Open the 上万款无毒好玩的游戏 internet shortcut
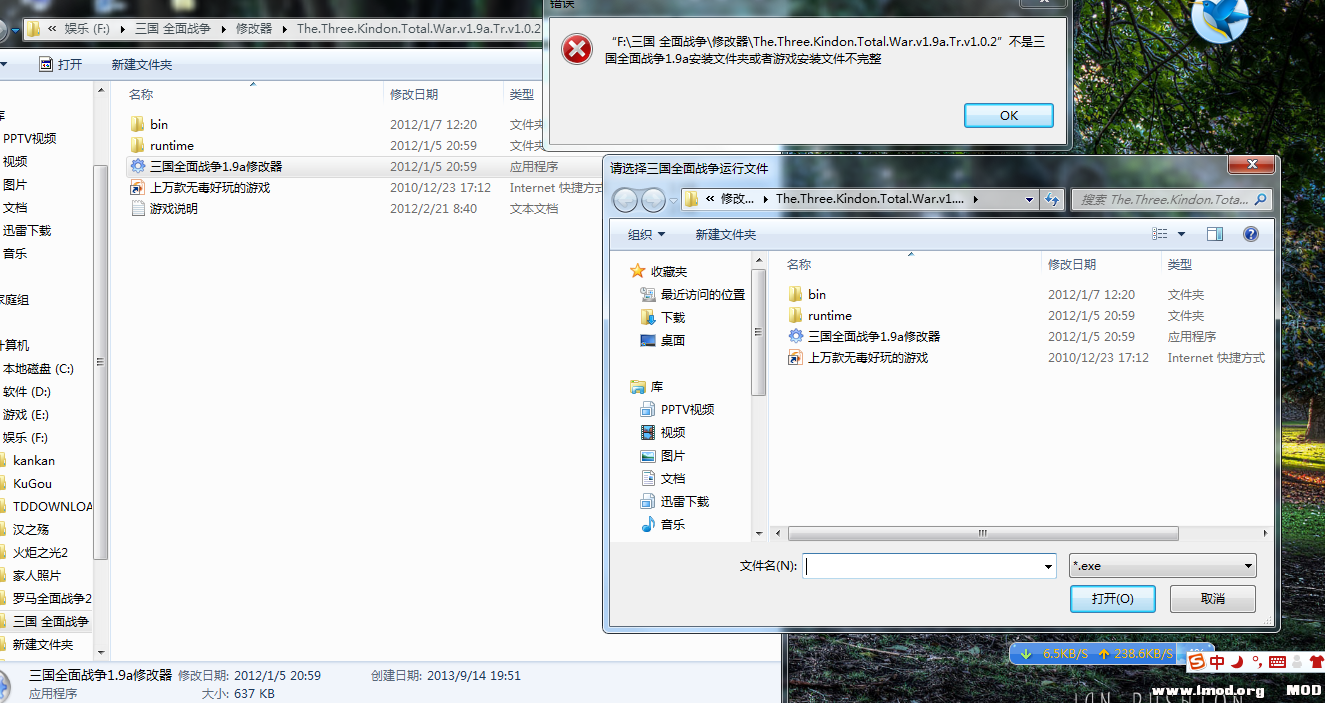The image size is (1325, 703). [210, 187]
